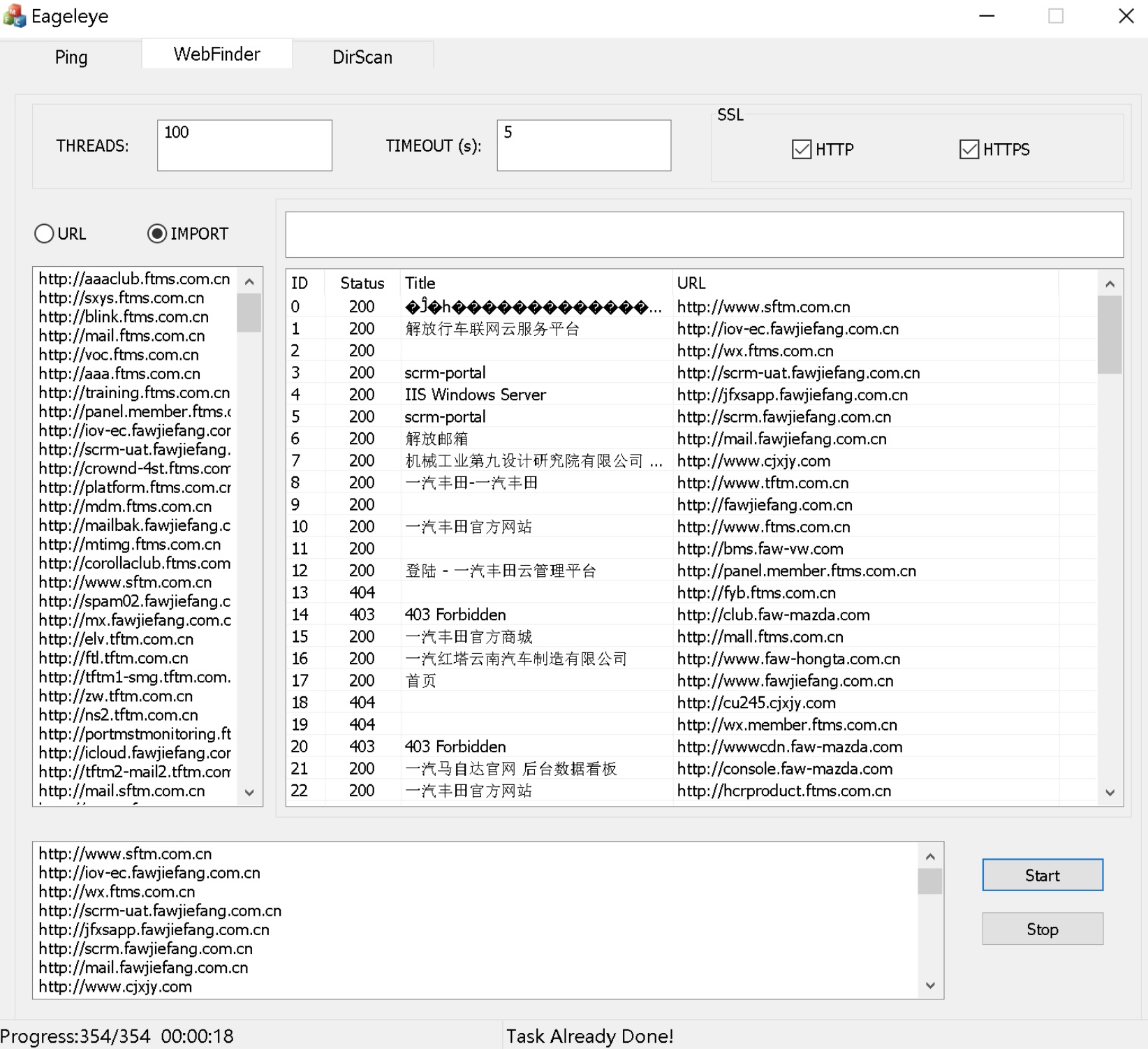1148x1049 pixels.
Task: Click the Status column header
Action: [362, 283]
